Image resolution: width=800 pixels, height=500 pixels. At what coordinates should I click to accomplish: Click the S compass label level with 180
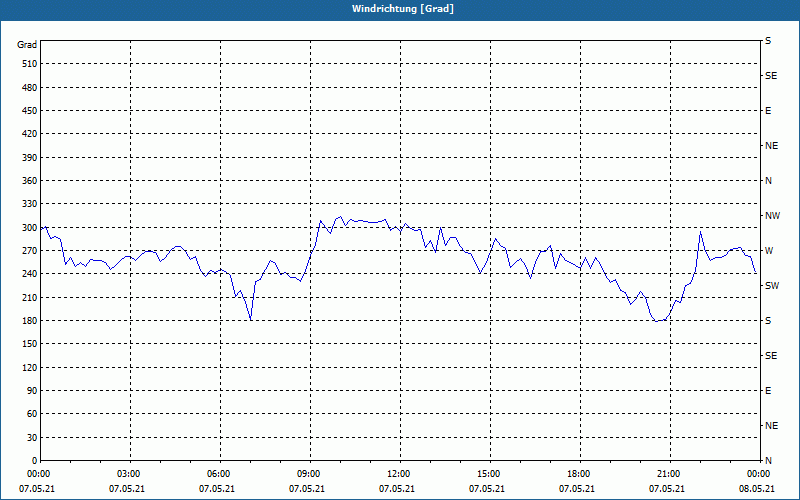point(768,321)
